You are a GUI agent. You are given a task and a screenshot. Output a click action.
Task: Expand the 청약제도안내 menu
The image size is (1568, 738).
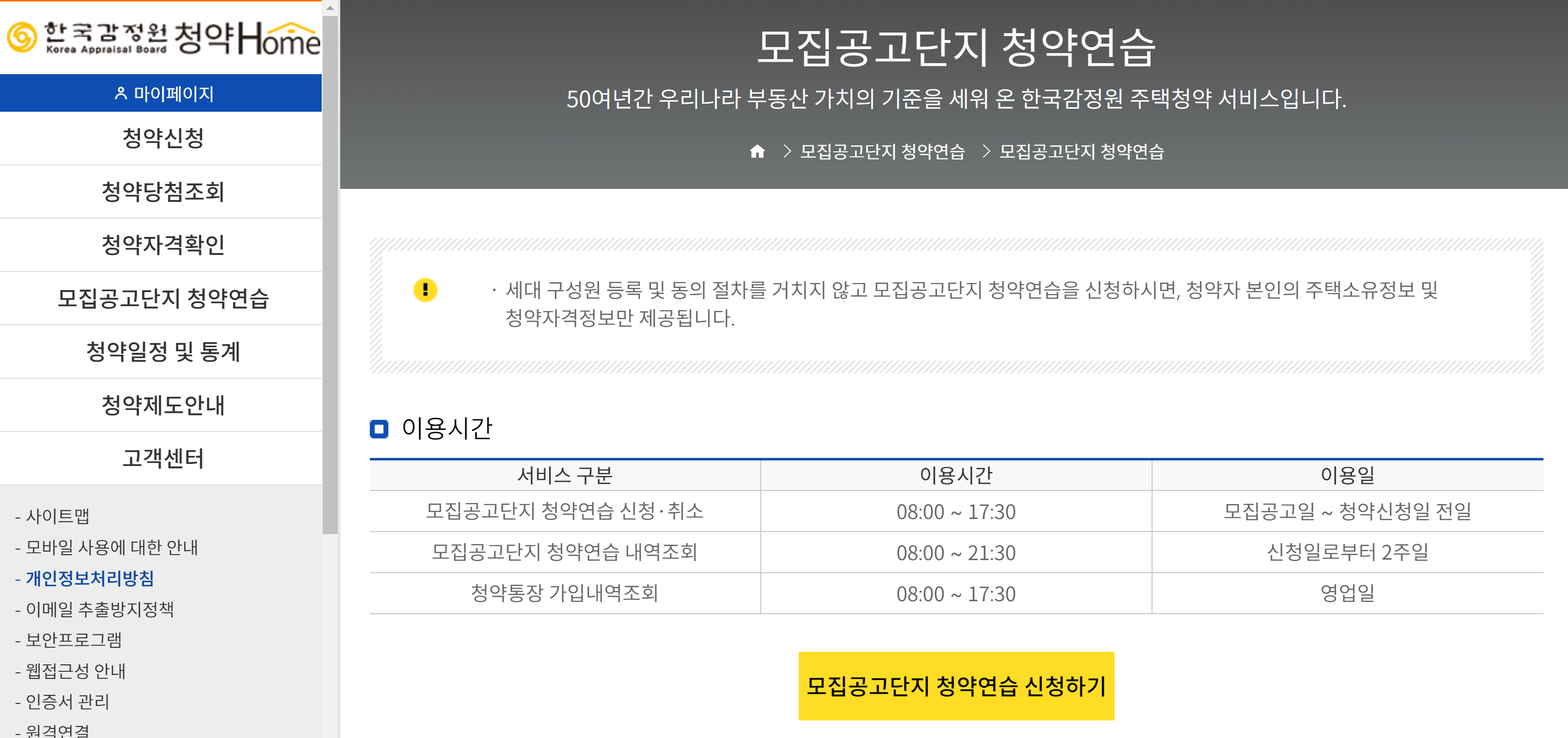tap(162, 405)
